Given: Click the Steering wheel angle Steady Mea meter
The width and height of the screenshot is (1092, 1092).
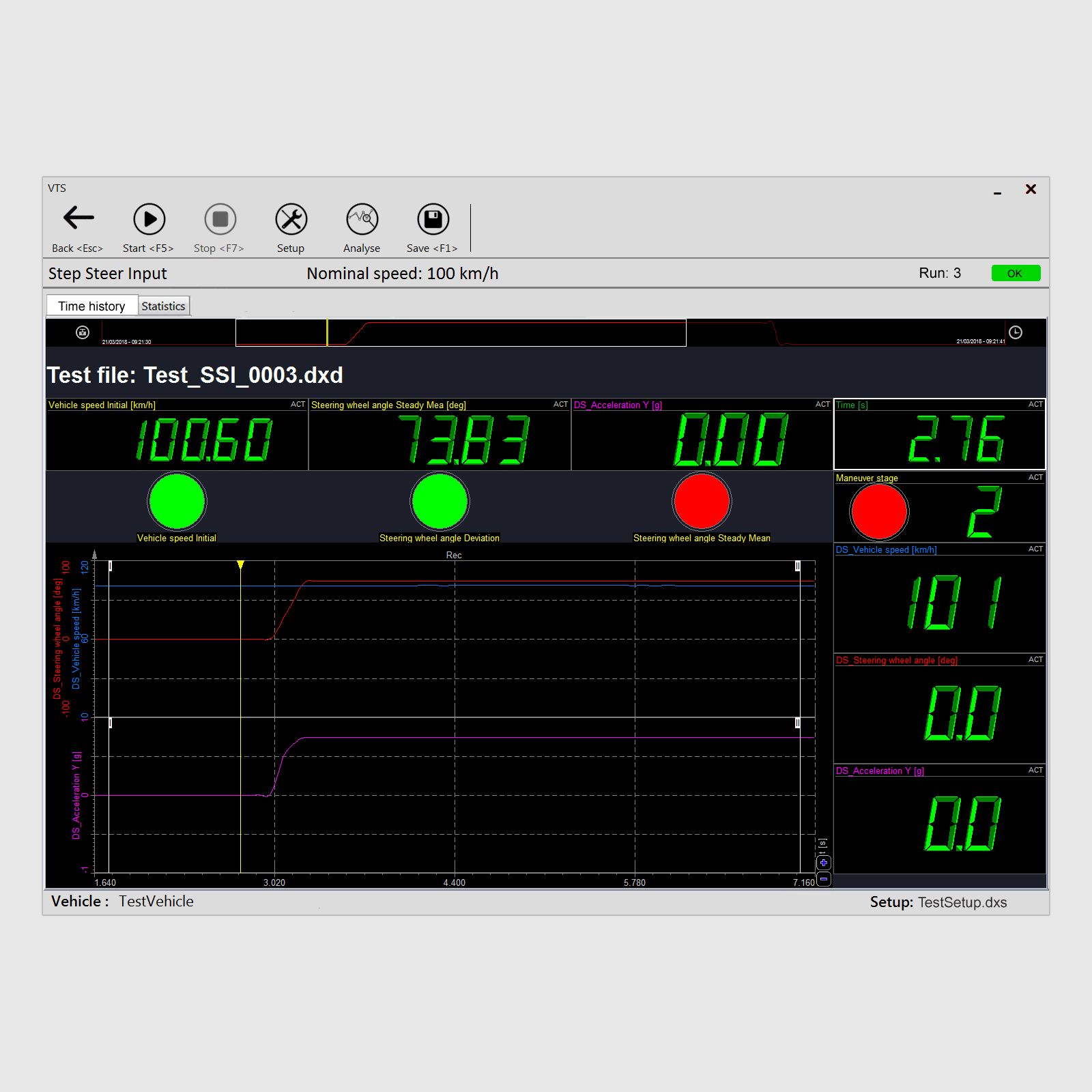Looking at the screenshot, I should [440, 435].
